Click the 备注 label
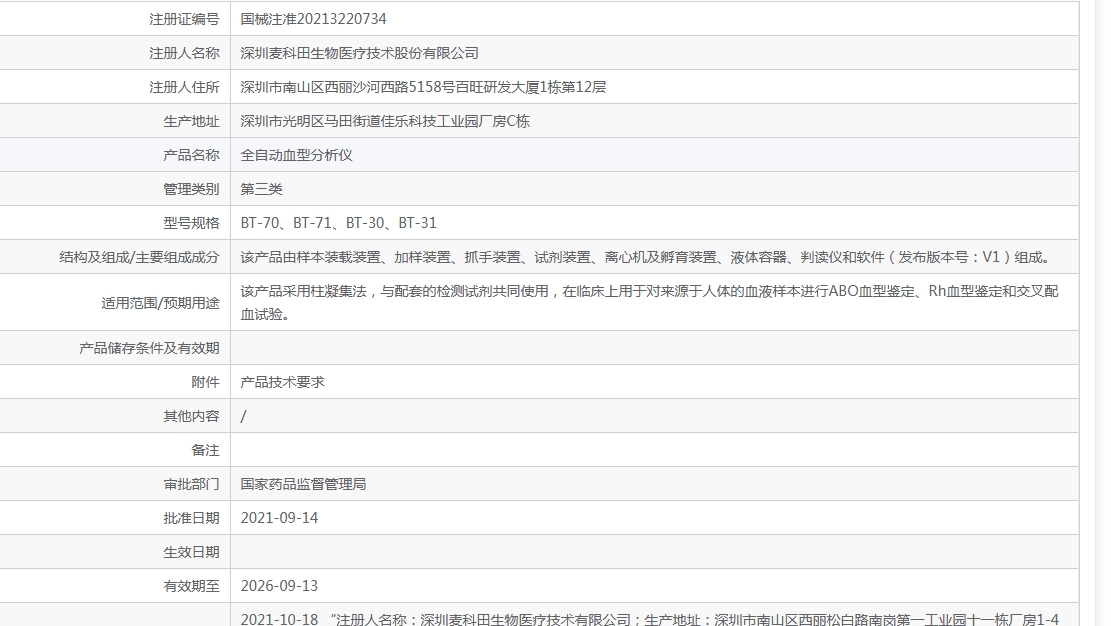Screen dimensions: 1111x626 coord(205,450)
